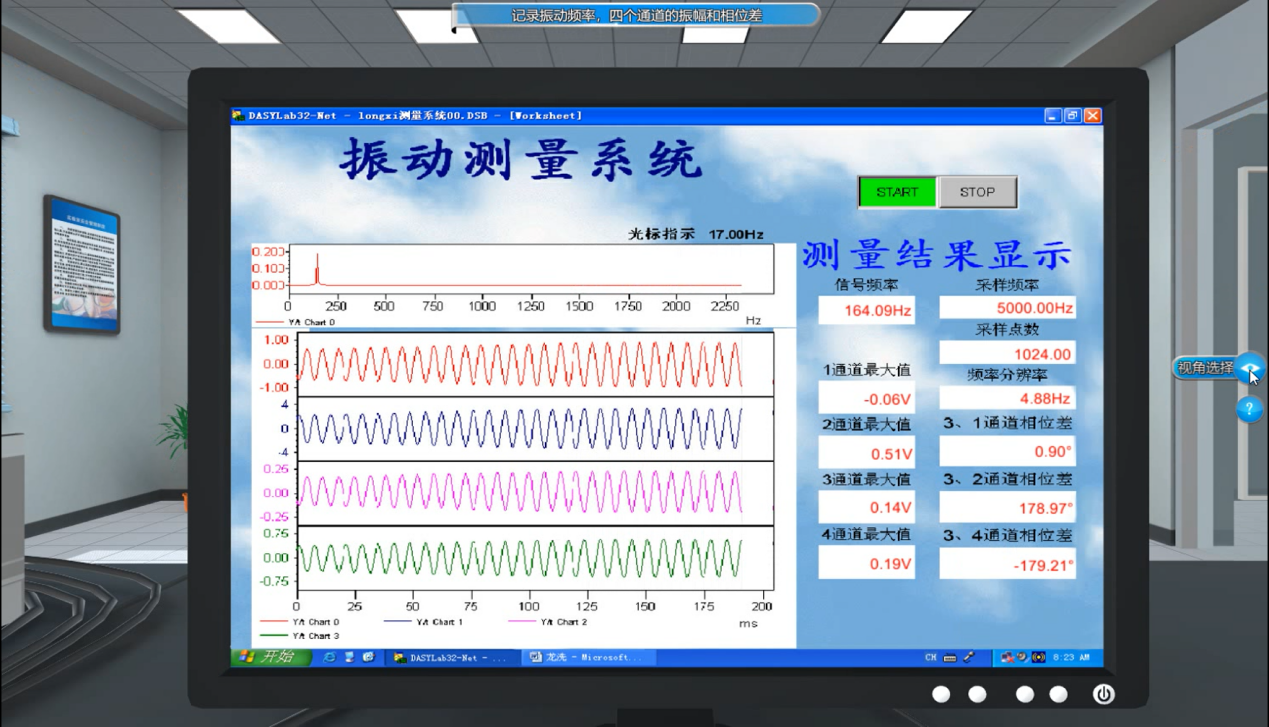1269x727 pixels.
Task: Click the keyboard icon in the language bar
Action: 950,657
